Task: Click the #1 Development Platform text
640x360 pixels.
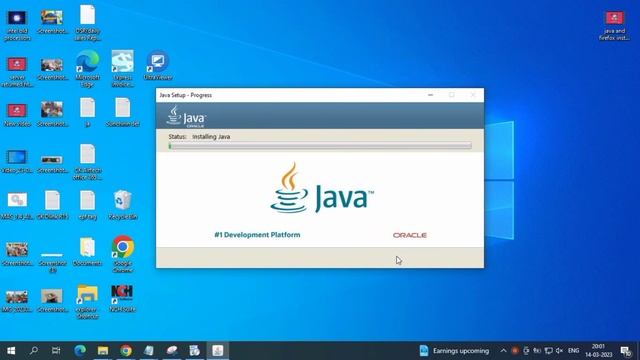Action: tap(257, 235)
